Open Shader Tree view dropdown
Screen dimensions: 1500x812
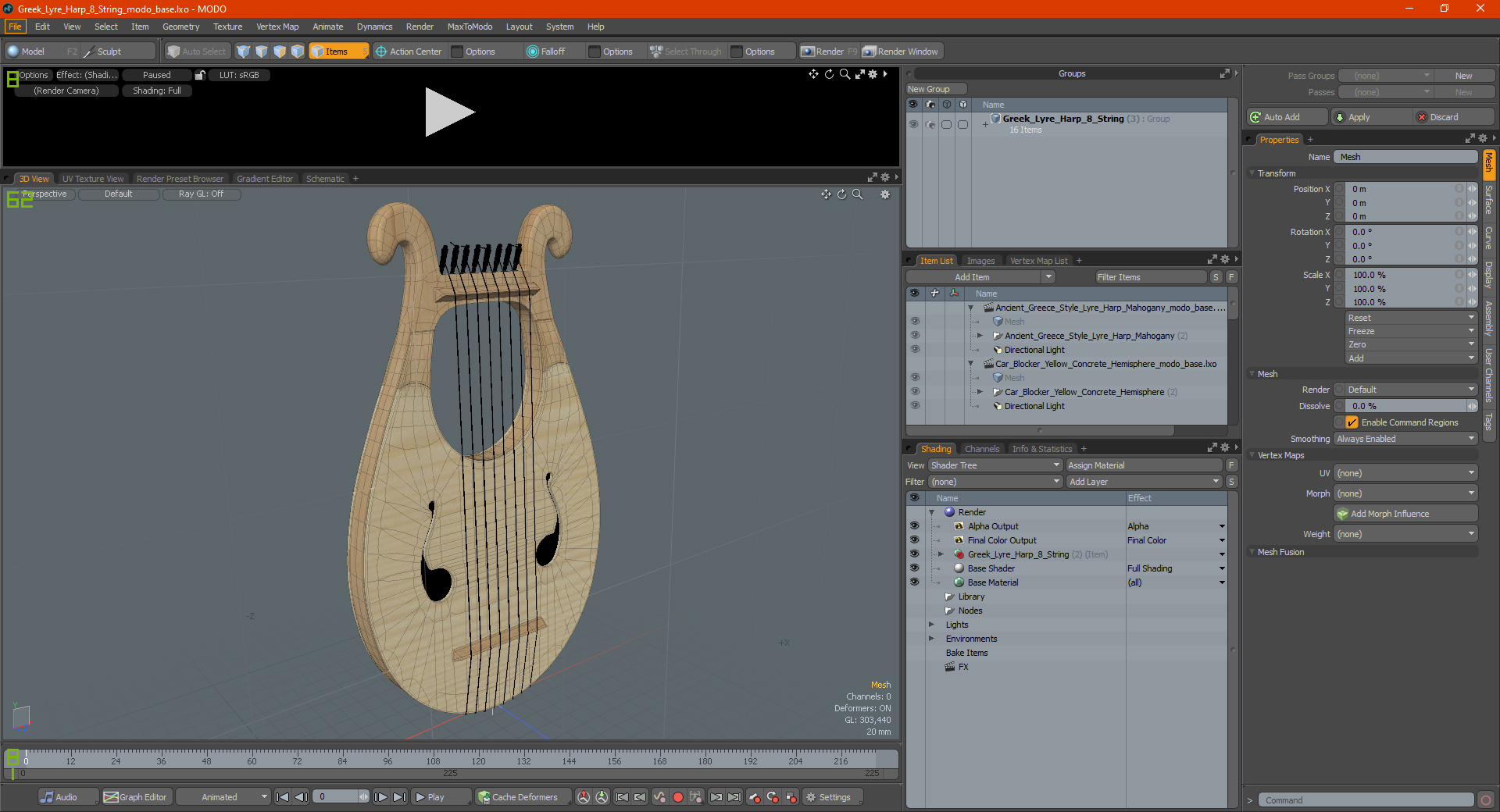995,465
